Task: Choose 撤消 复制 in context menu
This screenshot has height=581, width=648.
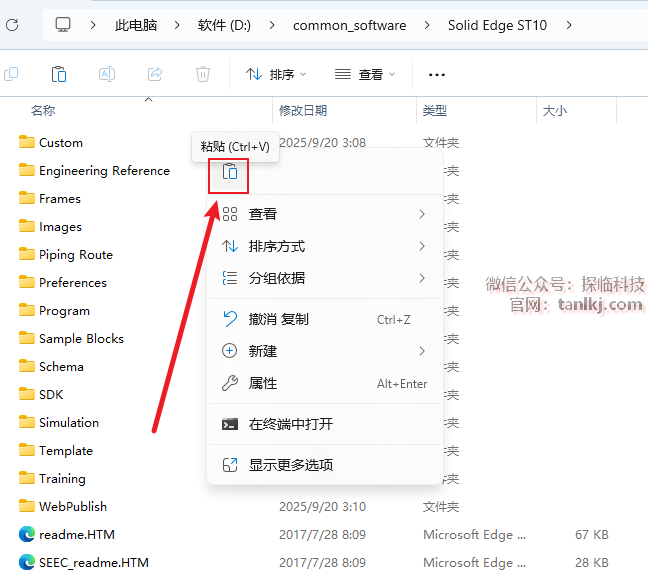Action: click(x=324, y=319)
